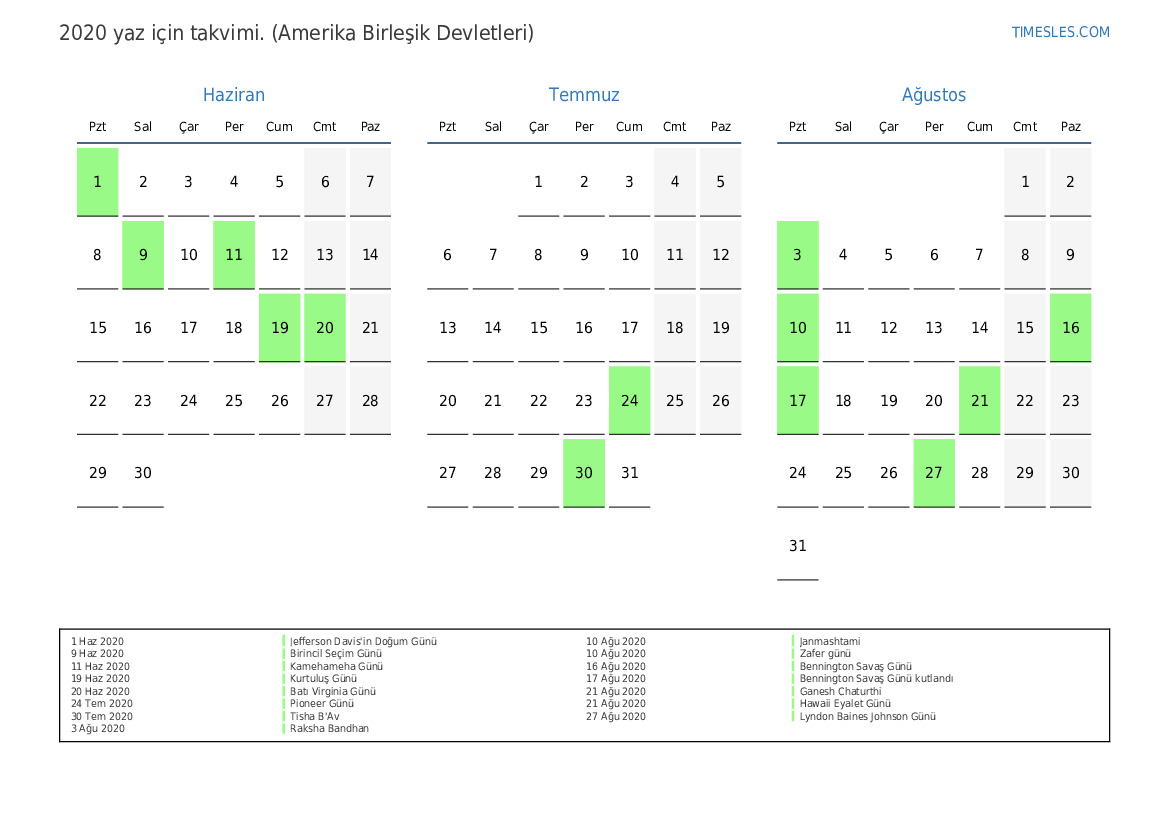The height and width of the screenshot is (827, 1169).
Task: Click Lyndon Baines Johnson Günü entry
Action: point(867,716)
